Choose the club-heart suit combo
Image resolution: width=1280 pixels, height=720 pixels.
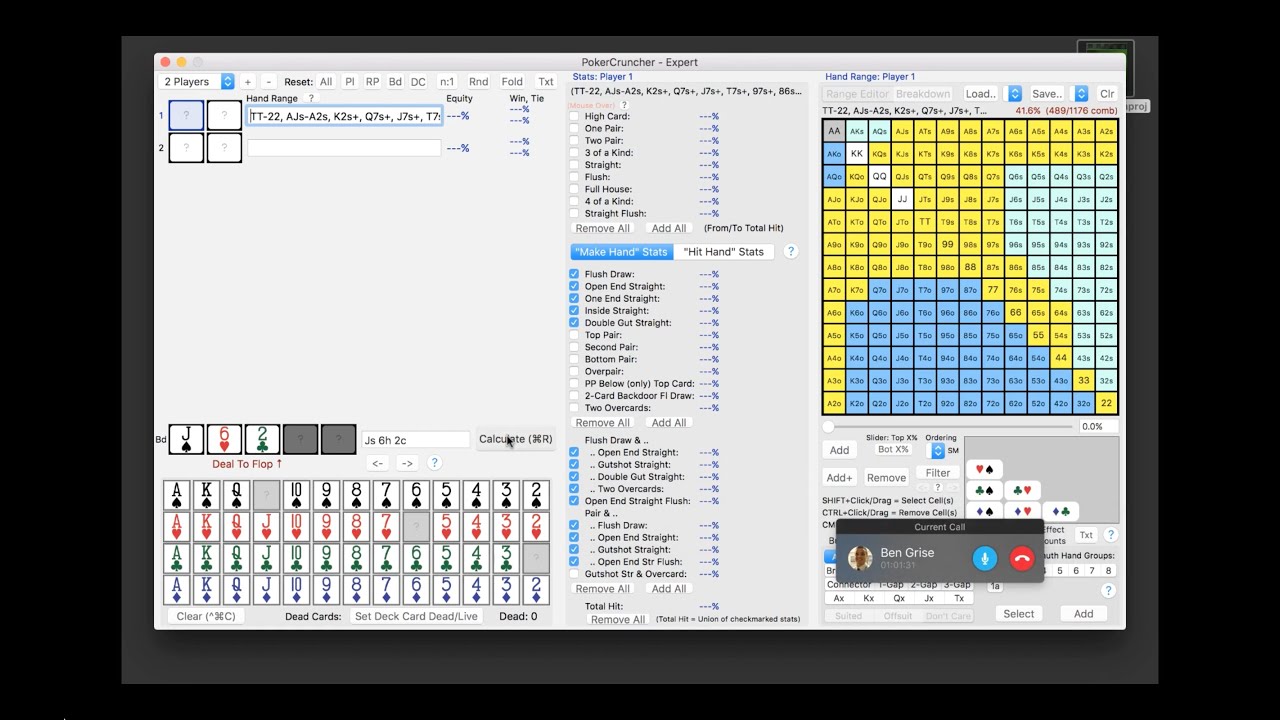tap(1022, 490)
